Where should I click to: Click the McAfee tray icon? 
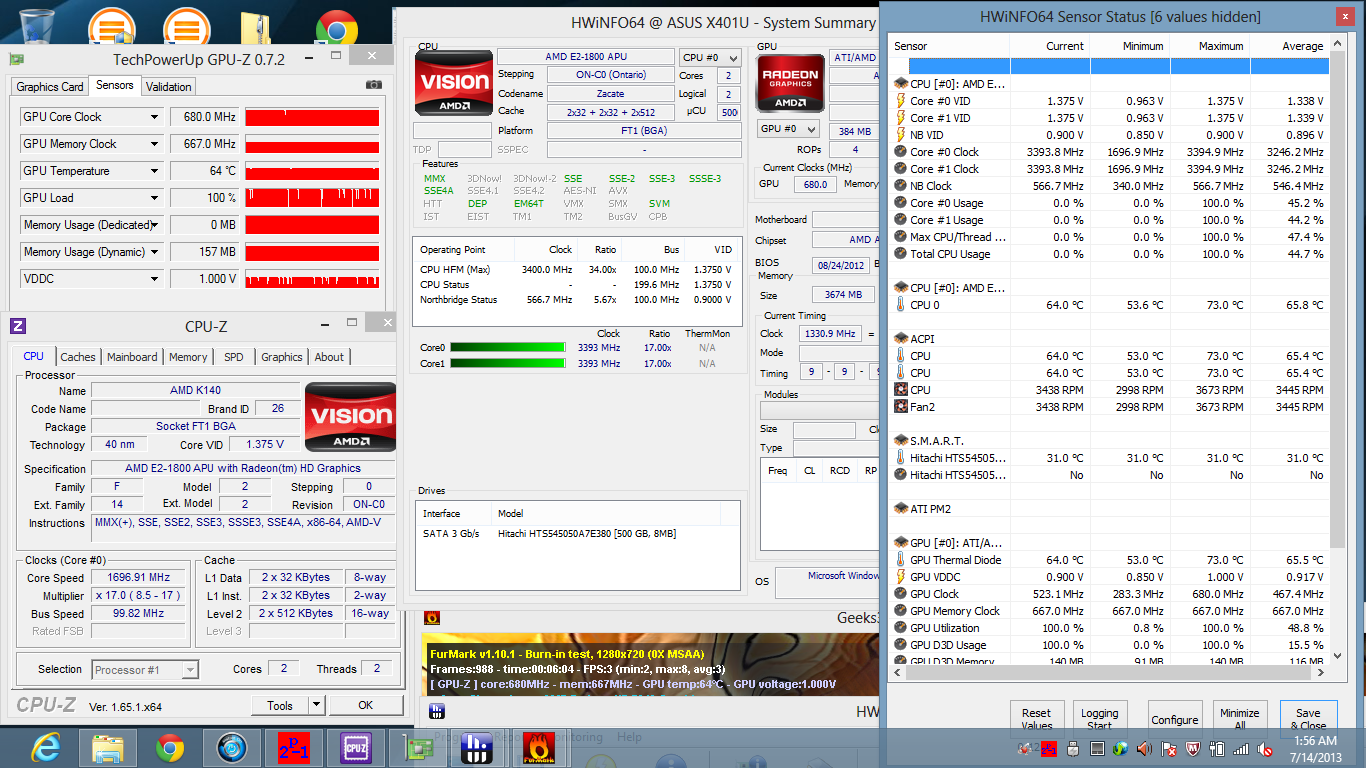click(x=1192, y=748)
